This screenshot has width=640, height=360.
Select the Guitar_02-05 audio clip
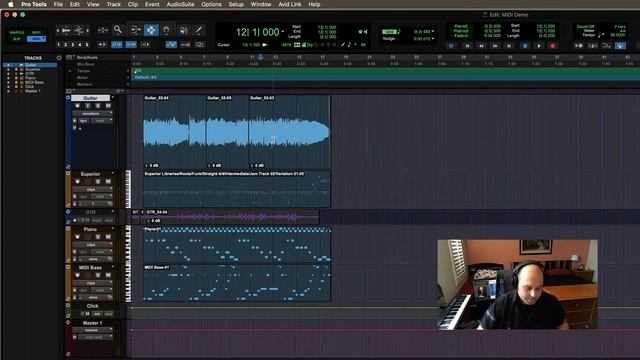(227, 132)
